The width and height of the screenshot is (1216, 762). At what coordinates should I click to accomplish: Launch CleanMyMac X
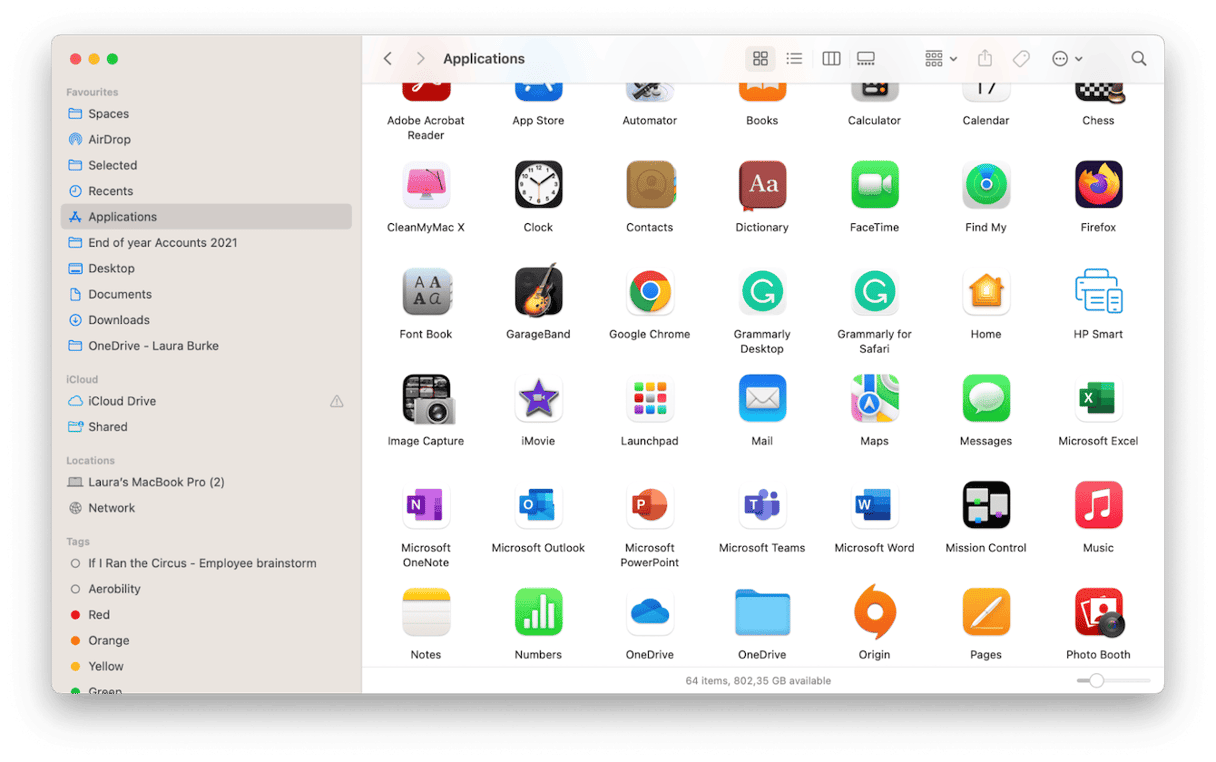[x=426, y=184]
